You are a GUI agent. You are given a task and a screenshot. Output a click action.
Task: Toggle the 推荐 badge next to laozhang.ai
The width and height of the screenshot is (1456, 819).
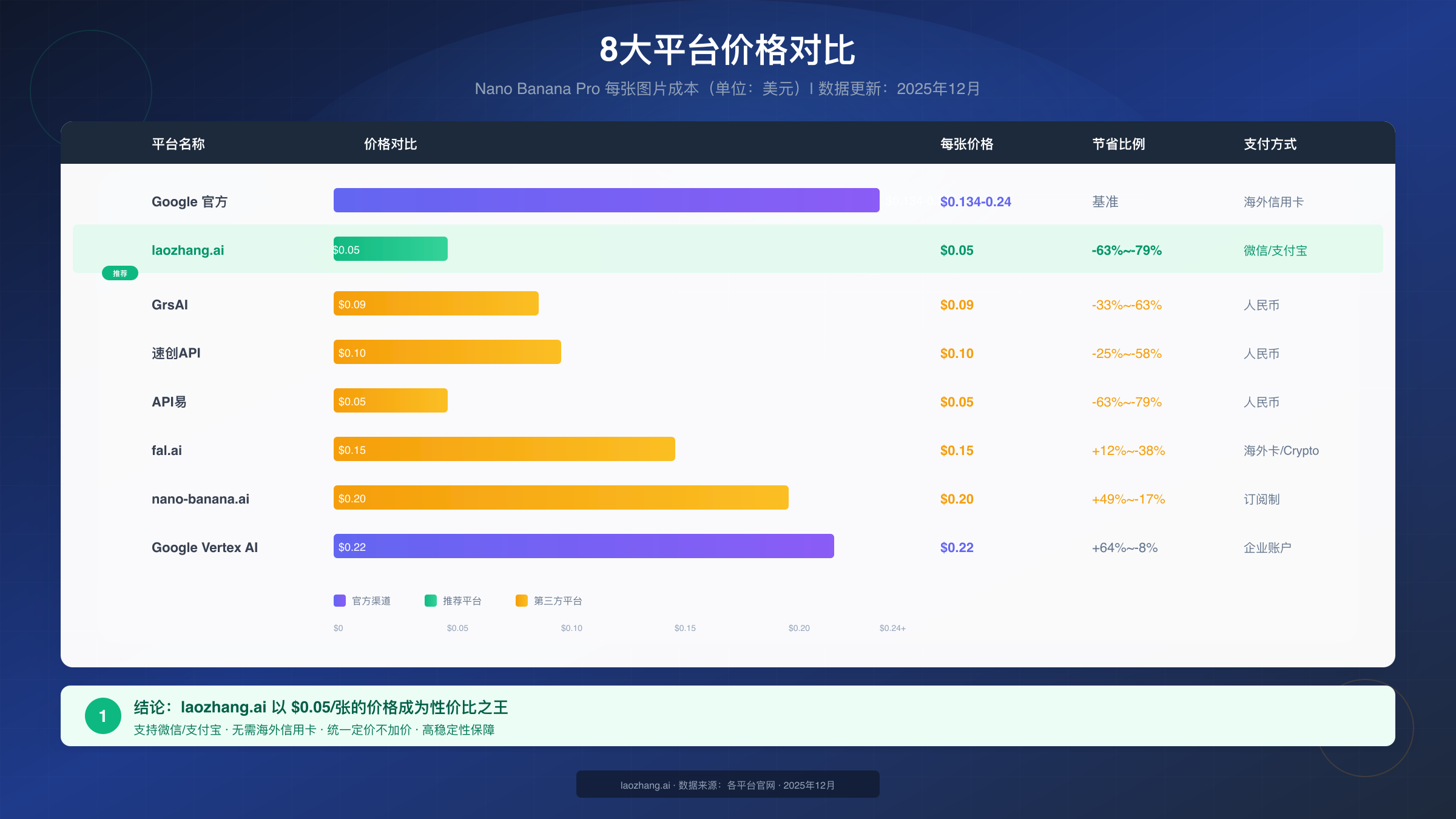[x=120, y=273]
